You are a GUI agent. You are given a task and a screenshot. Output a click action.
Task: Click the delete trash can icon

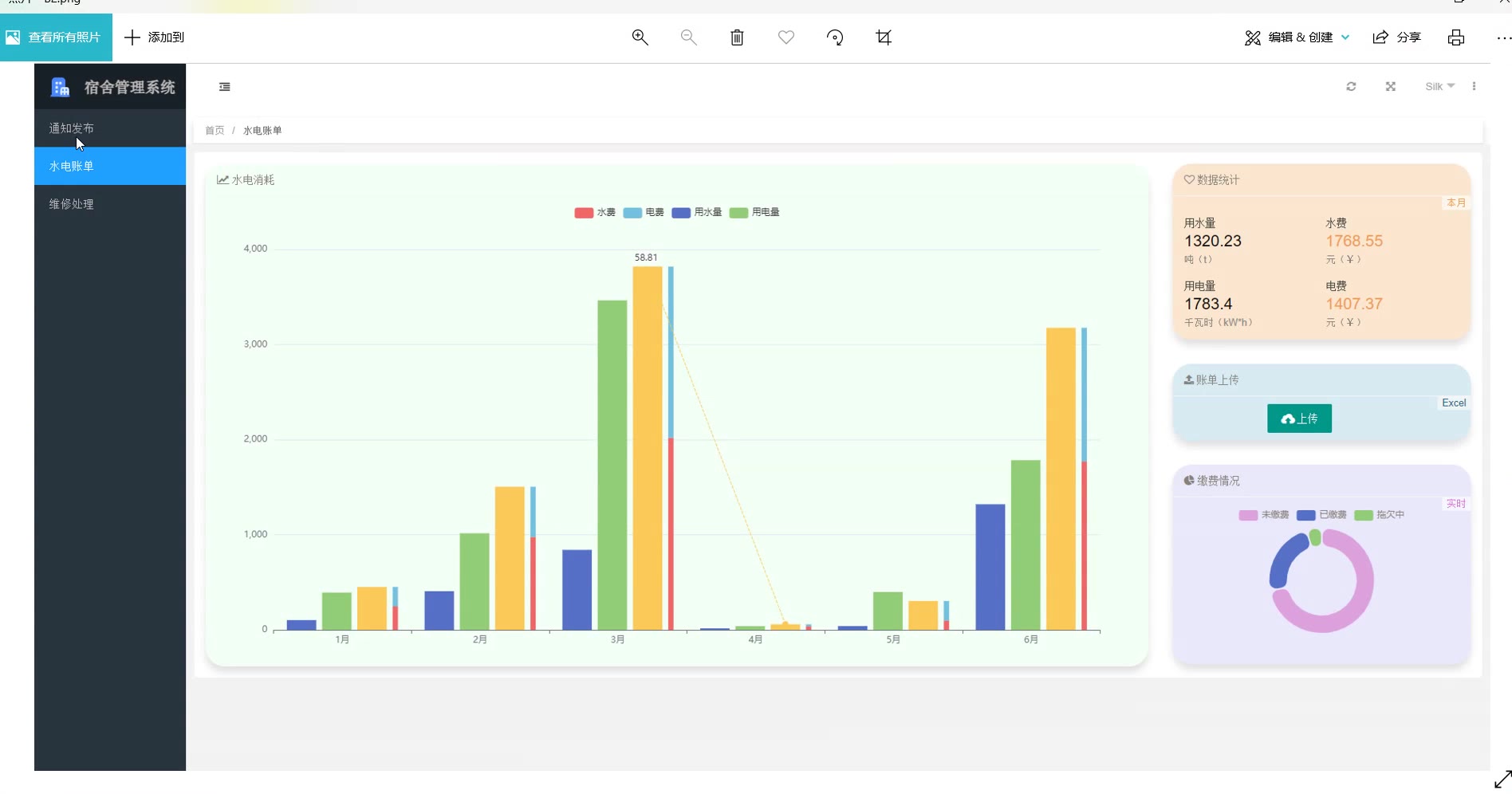click(x=737, y=37)
